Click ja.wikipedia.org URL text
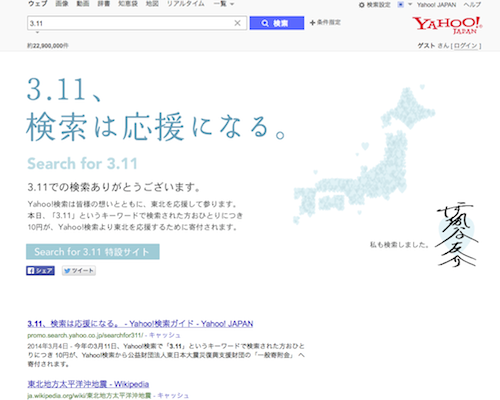 (x=89, y=395)
